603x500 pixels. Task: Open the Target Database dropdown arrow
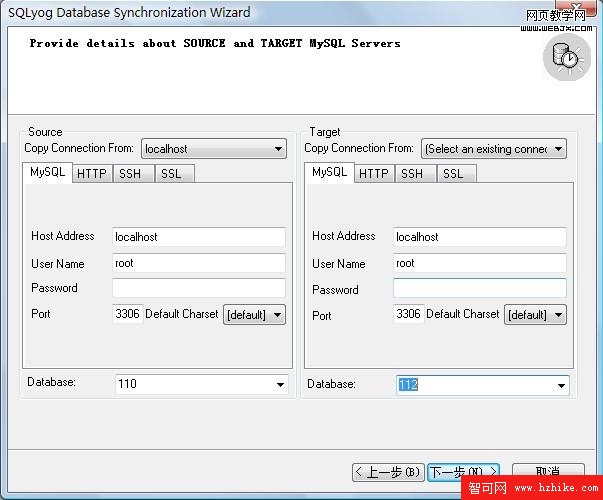coord(561,385)
